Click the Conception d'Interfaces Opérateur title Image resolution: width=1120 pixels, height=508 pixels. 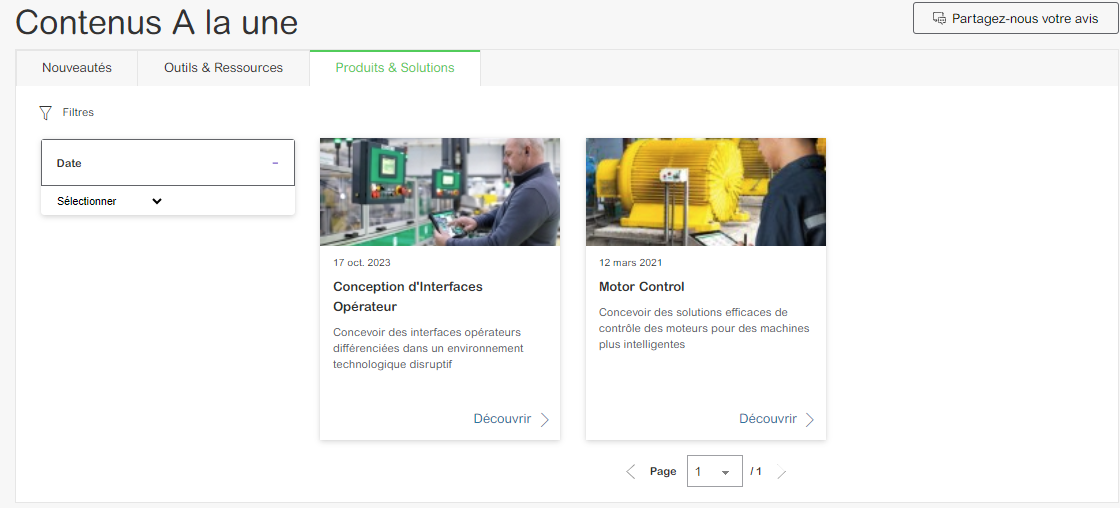click(408, 296)
